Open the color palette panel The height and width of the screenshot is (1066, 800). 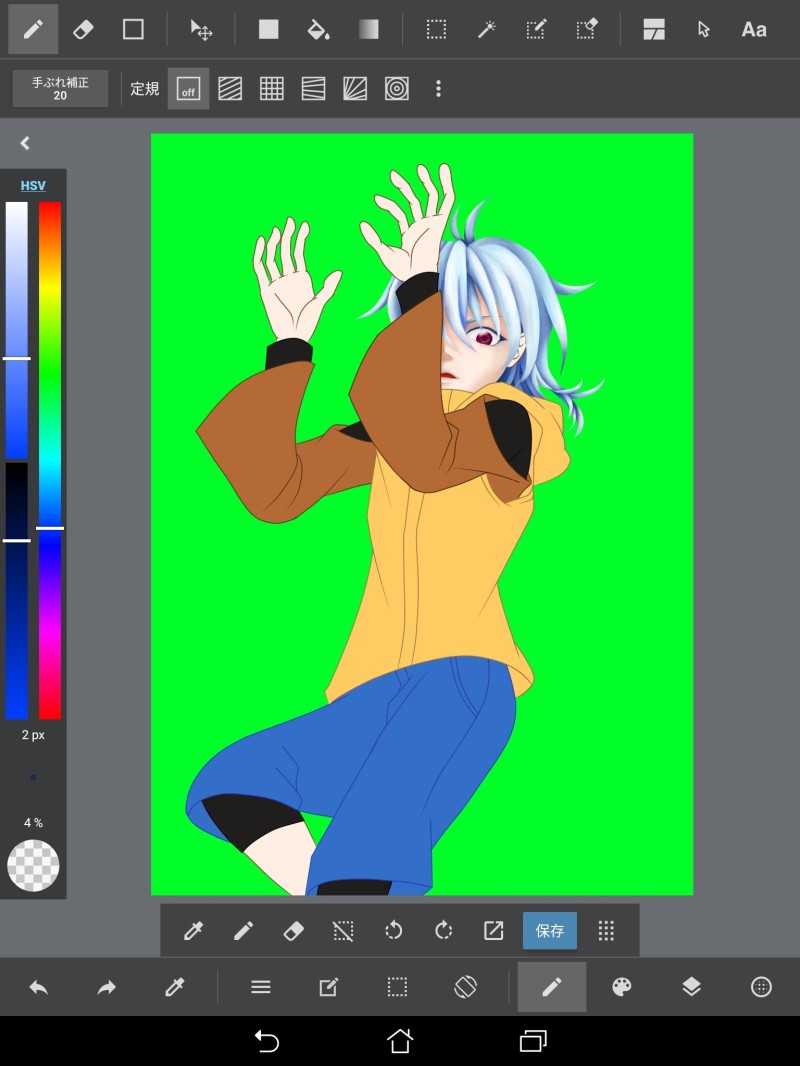click(622, 987)
